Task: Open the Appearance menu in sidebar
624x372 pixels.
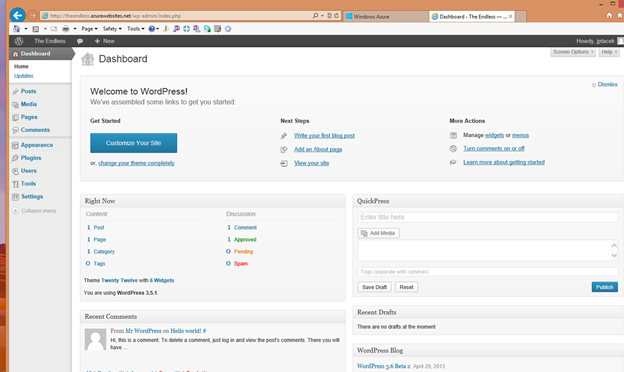Action: (37, 145)
